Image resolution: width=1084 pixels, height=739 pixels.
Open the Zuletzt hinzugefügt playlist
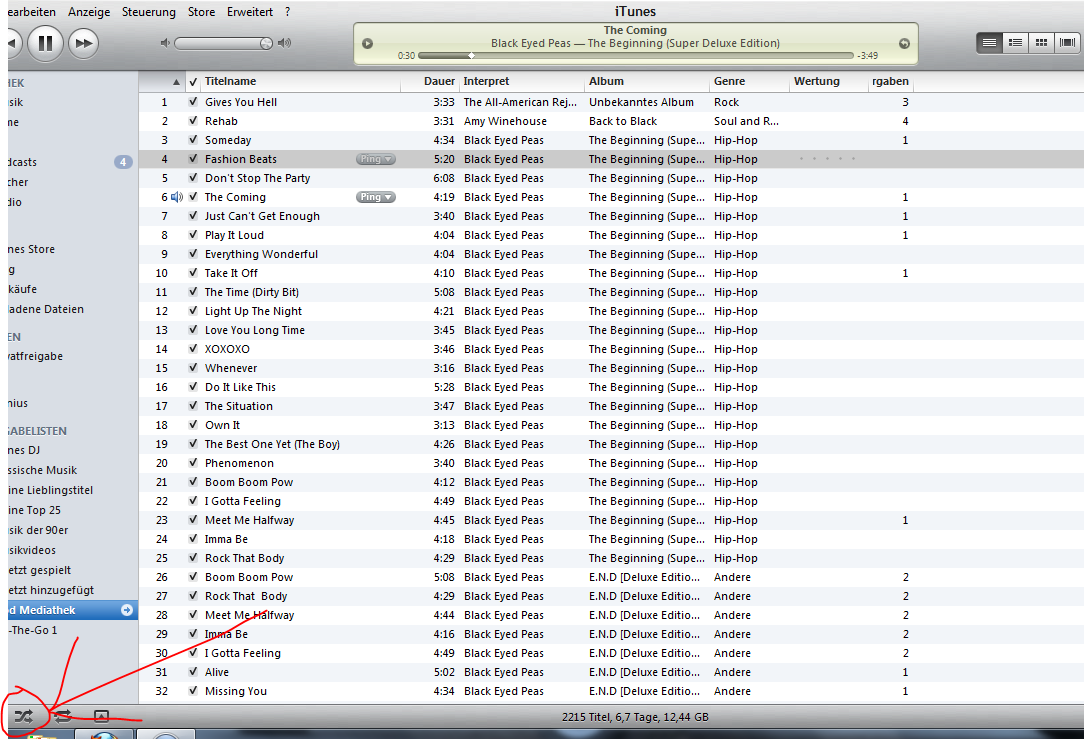point(51,590)
